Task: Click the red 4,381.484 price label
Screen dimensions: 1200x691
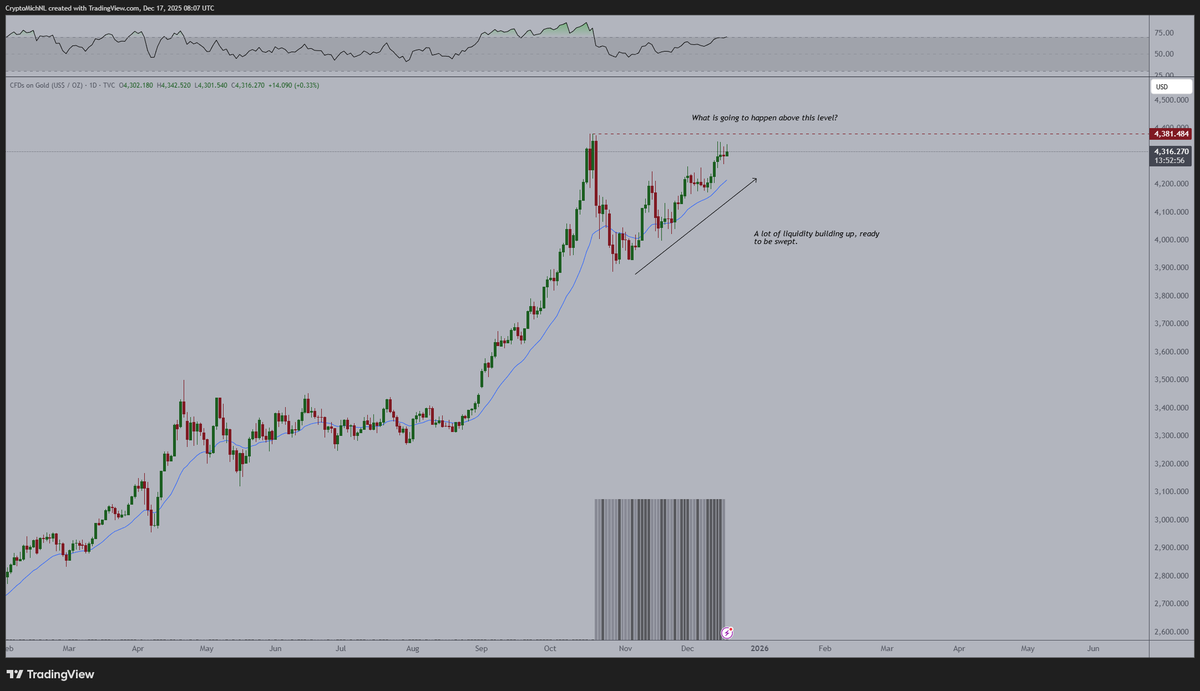Action: [x=1170, y=133]
